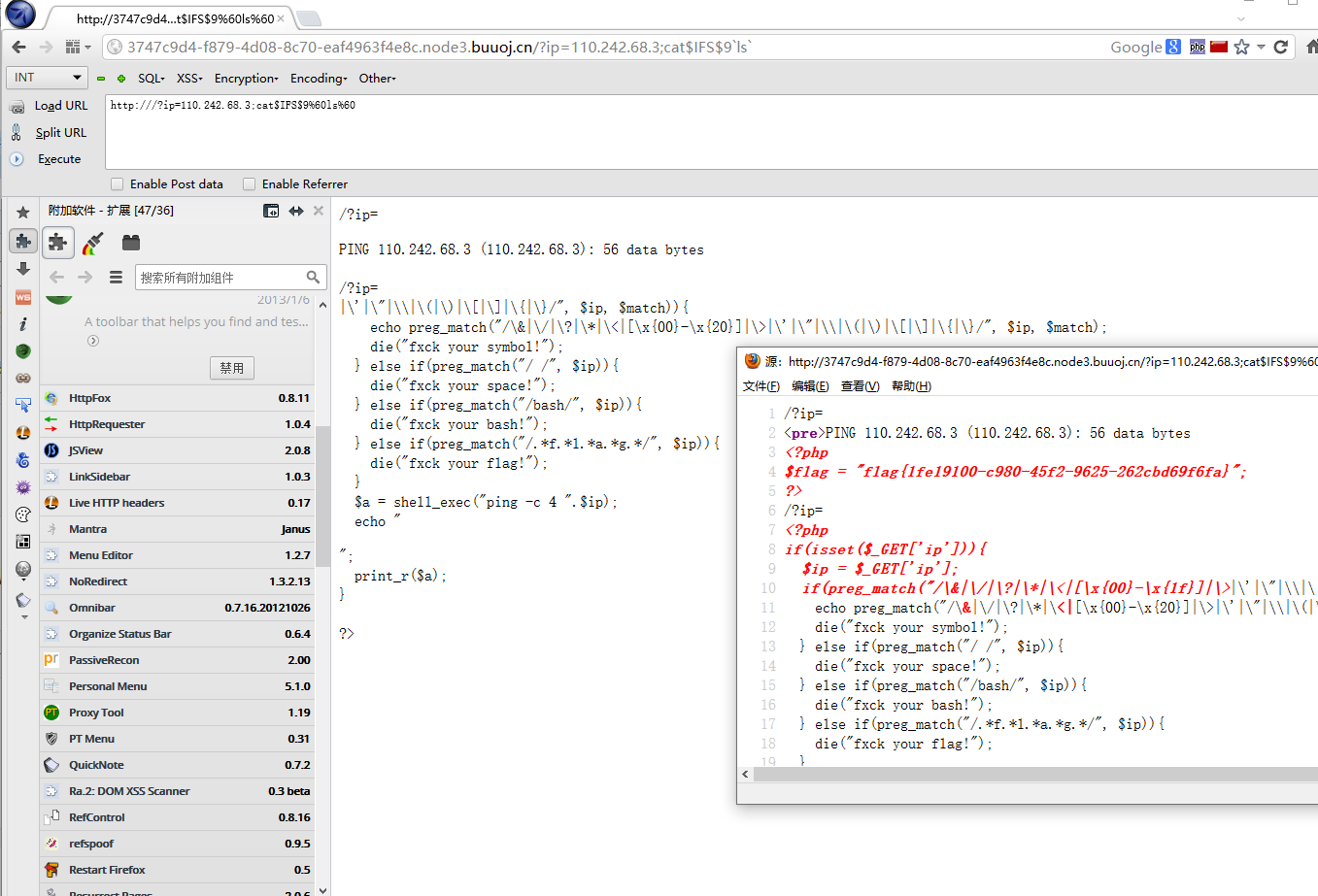This screenshot has height=896, width=1318.
Task: Open the add-ons panel list menu icon
Action: [x=116, y=277]
